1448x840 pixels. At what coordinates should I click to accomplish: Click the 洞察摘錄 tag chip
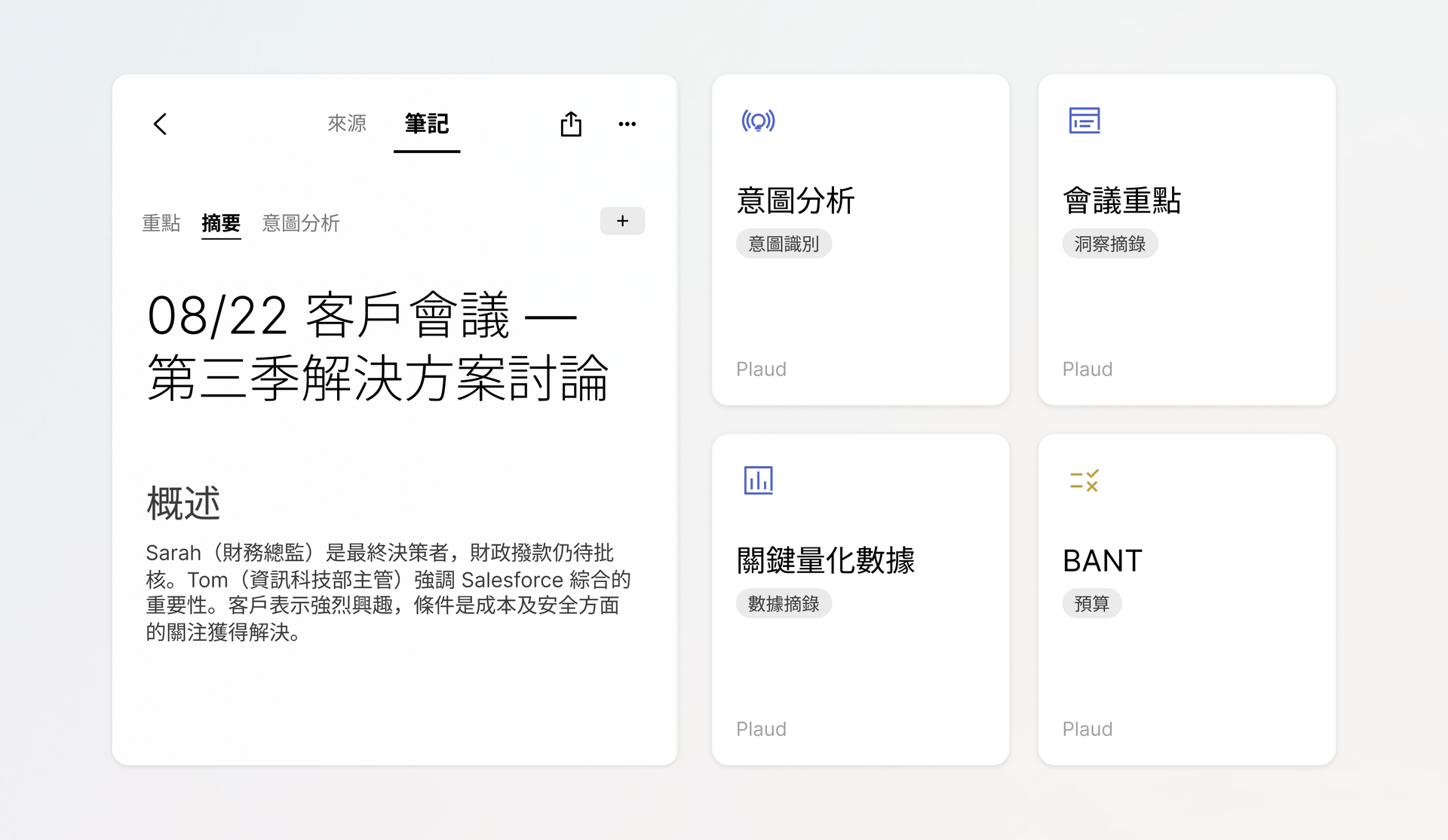coord(1109,244)
